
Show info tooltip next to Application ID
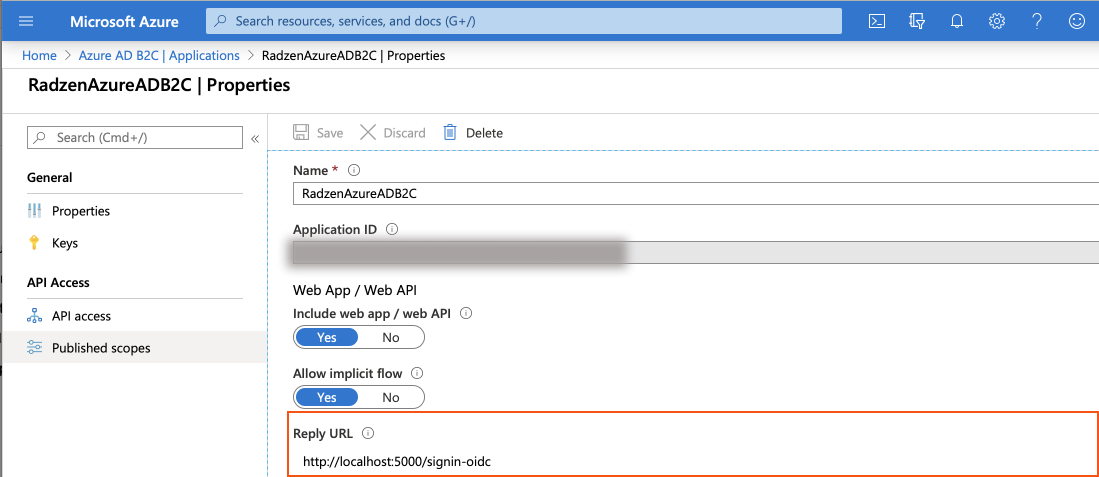(x=392, y=229)
